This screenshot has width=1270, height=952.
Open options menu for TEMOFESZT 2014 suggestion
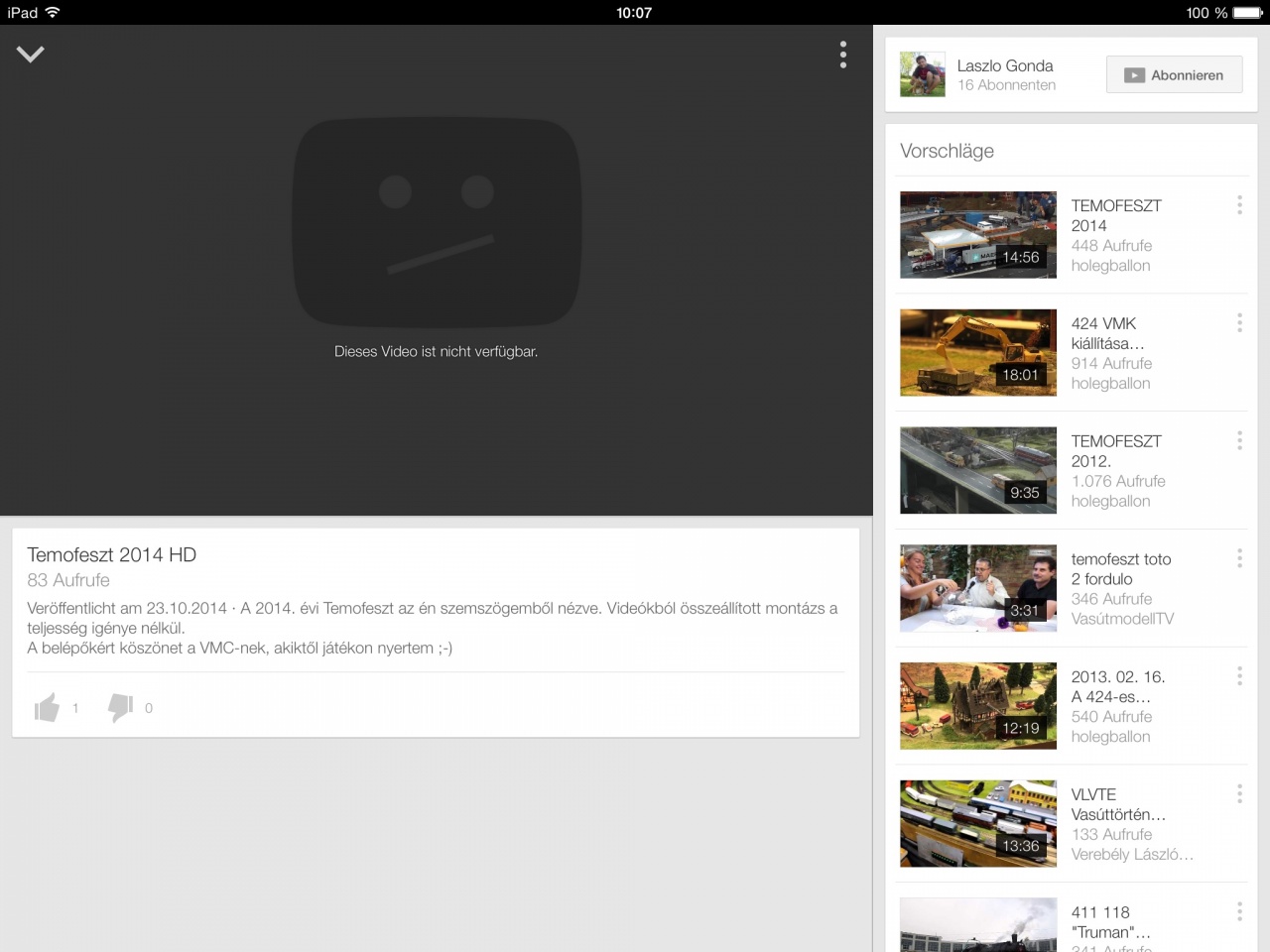[x=1239, y=205]
